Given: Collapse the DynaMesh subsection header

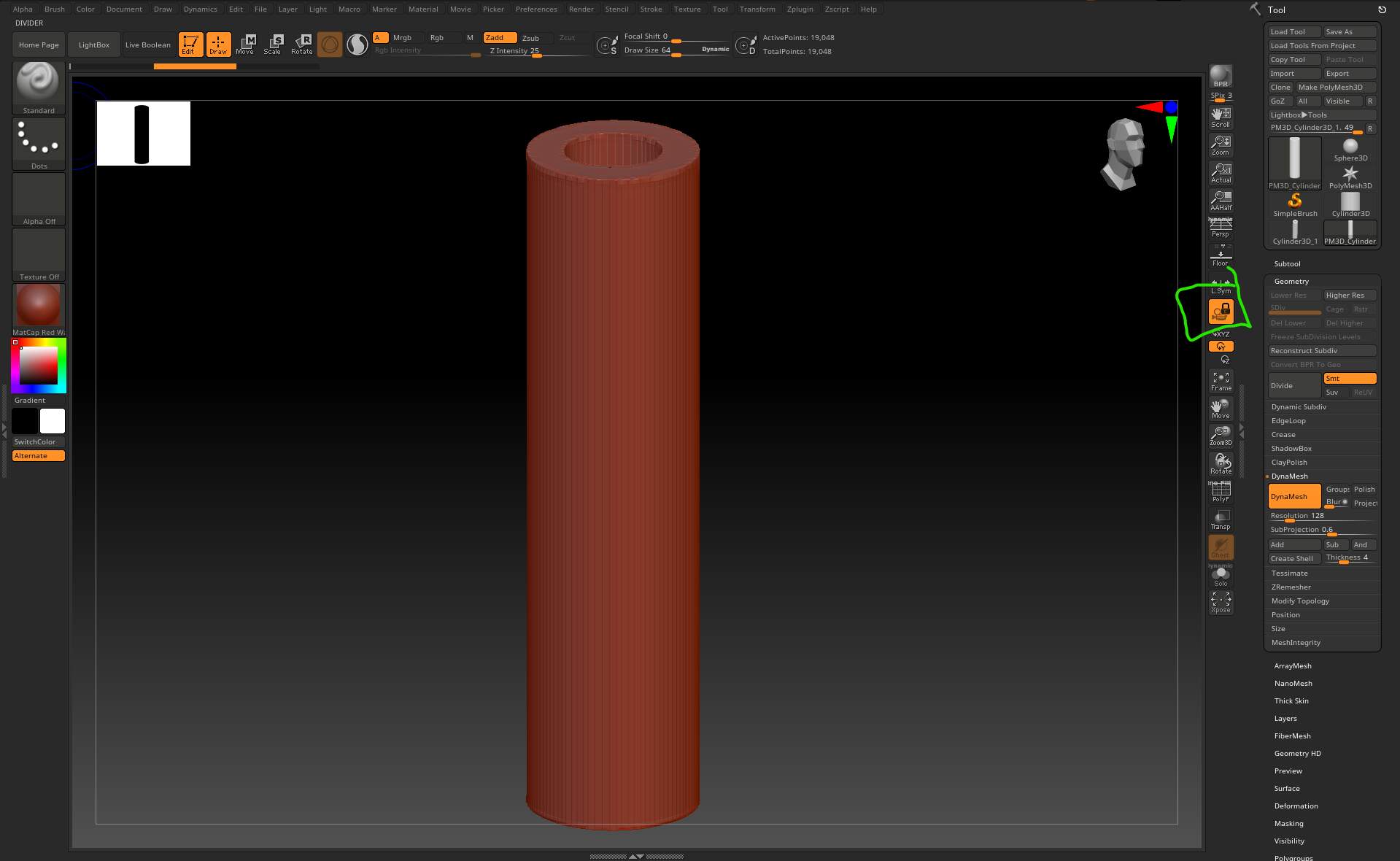Looking at the screenshot, I should [x=1289, y=476].
